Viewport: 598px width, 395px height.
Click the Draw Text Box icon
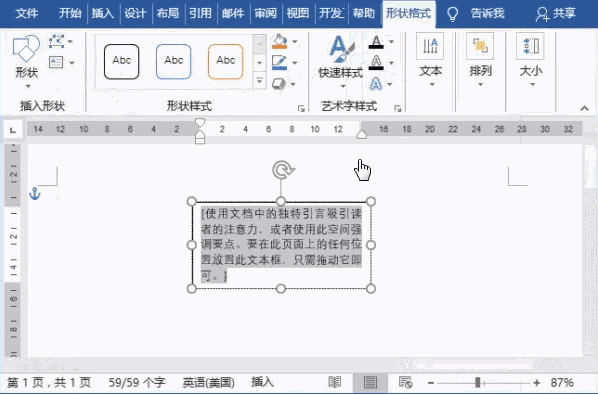pos(56,62)
